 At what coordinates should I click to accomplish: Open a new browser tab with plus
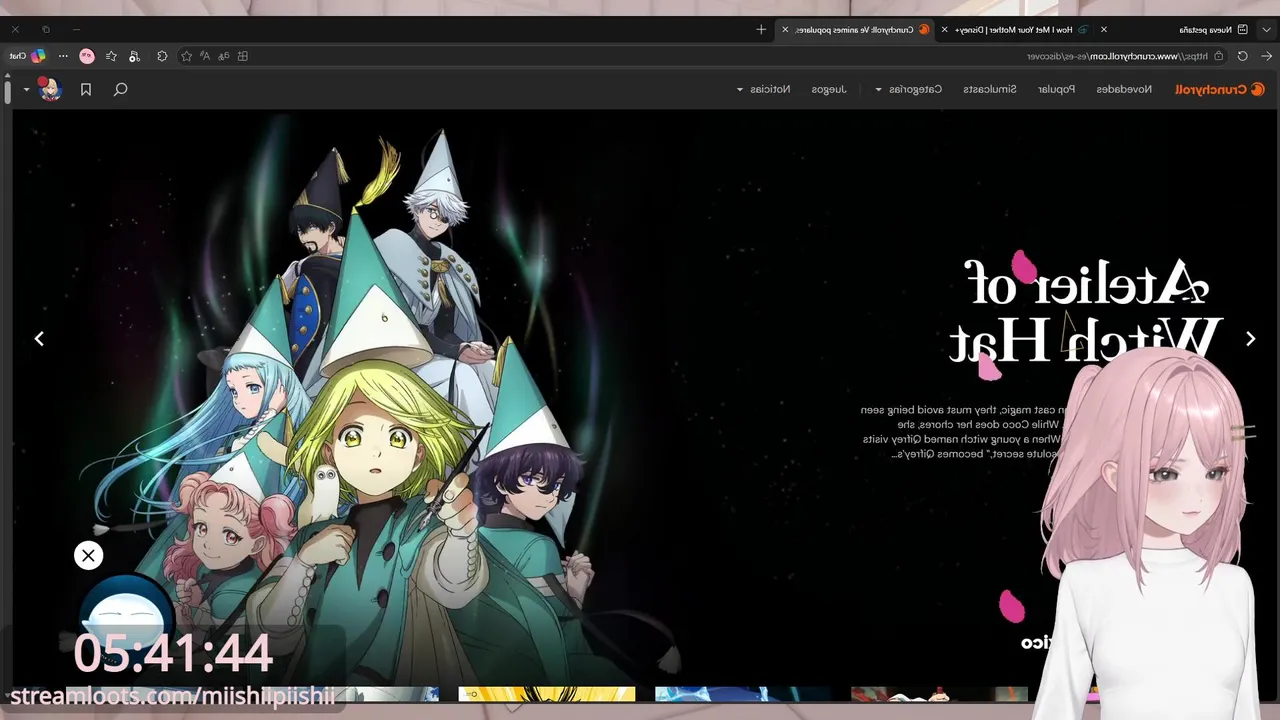761,29
